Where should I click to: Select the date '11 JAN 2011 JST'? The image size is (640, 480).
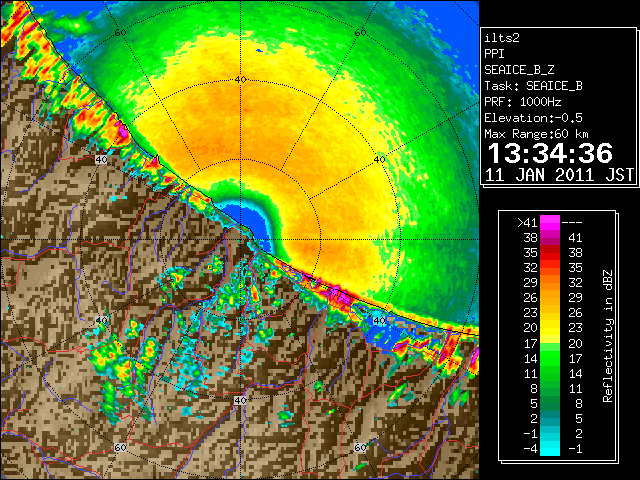coord(559,175)
